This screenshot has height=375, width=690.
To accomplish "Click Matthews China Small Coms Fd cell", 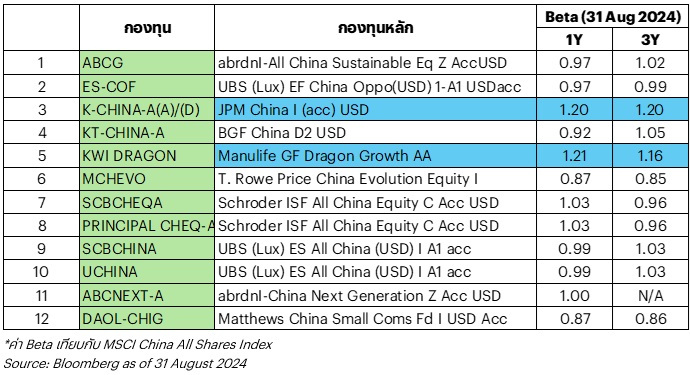I will point(375,318).
